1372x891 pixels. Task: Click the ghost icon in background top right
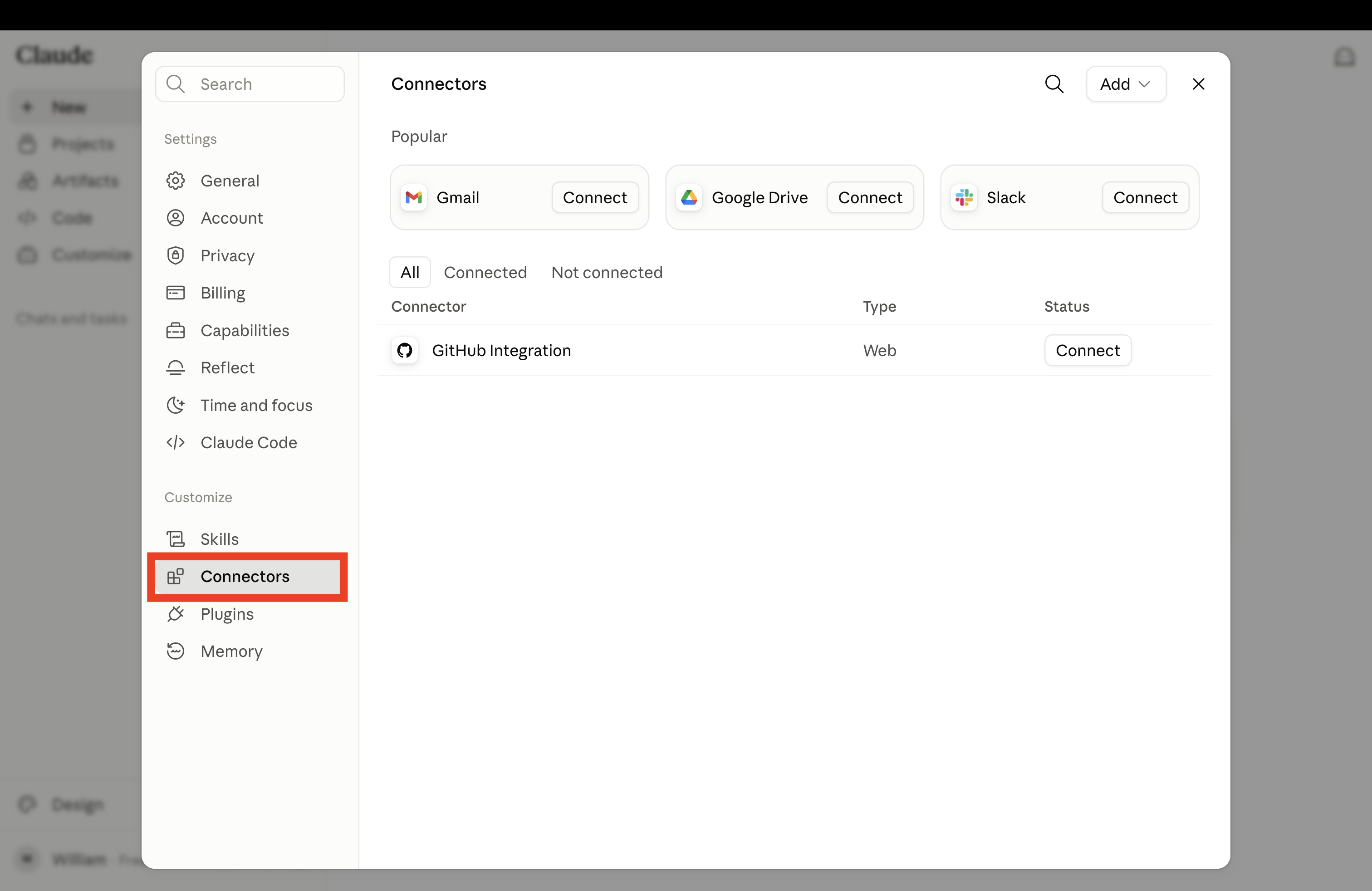point(1344,57)
